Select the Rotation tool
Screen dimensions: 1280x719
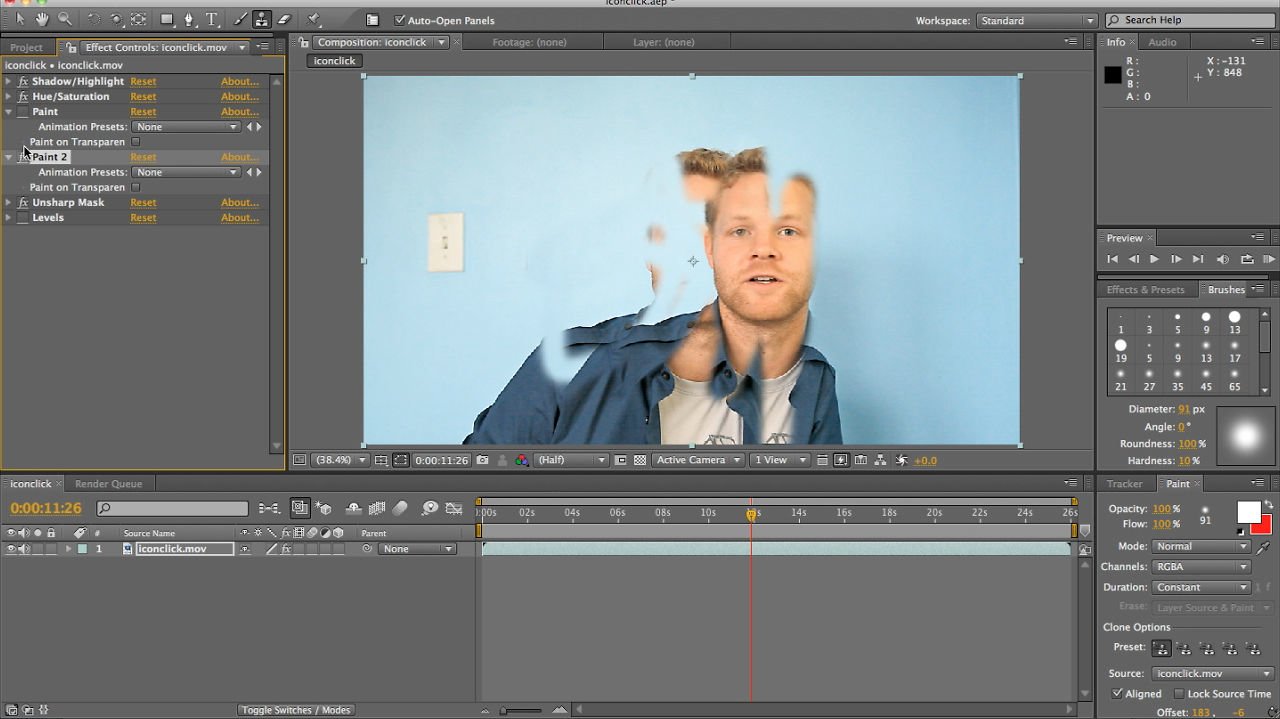(94, 19)
